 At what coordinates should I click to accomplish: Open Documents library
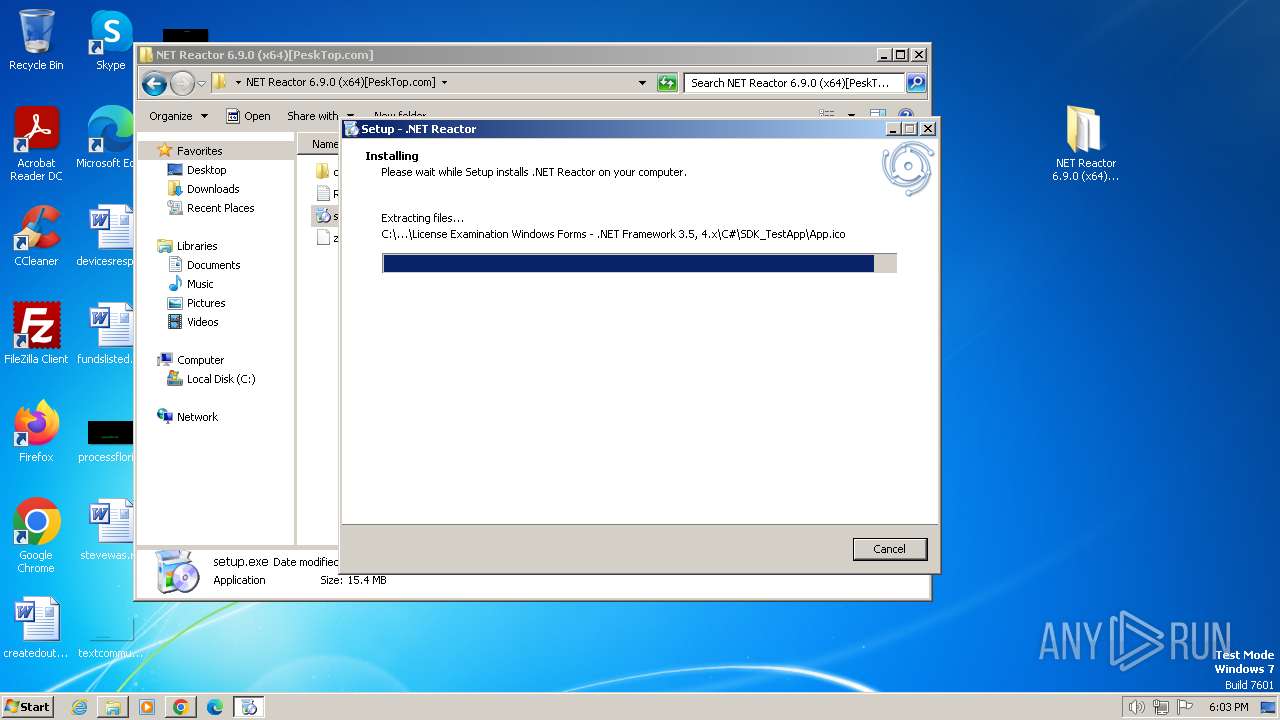pos(213,265)
